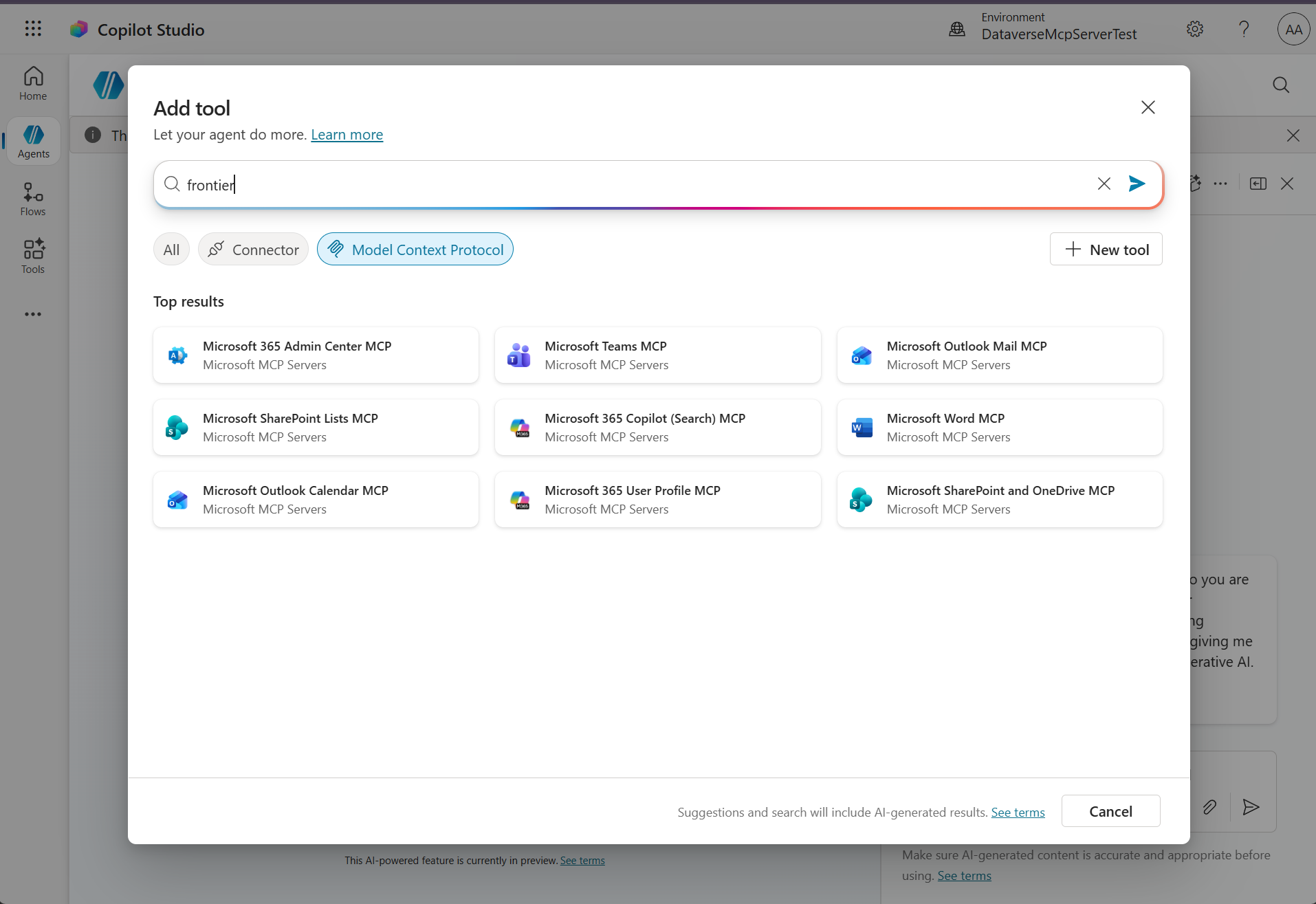The image size is (1316, 904).
Task: Open the help question mark
Action: point(1243,29)
